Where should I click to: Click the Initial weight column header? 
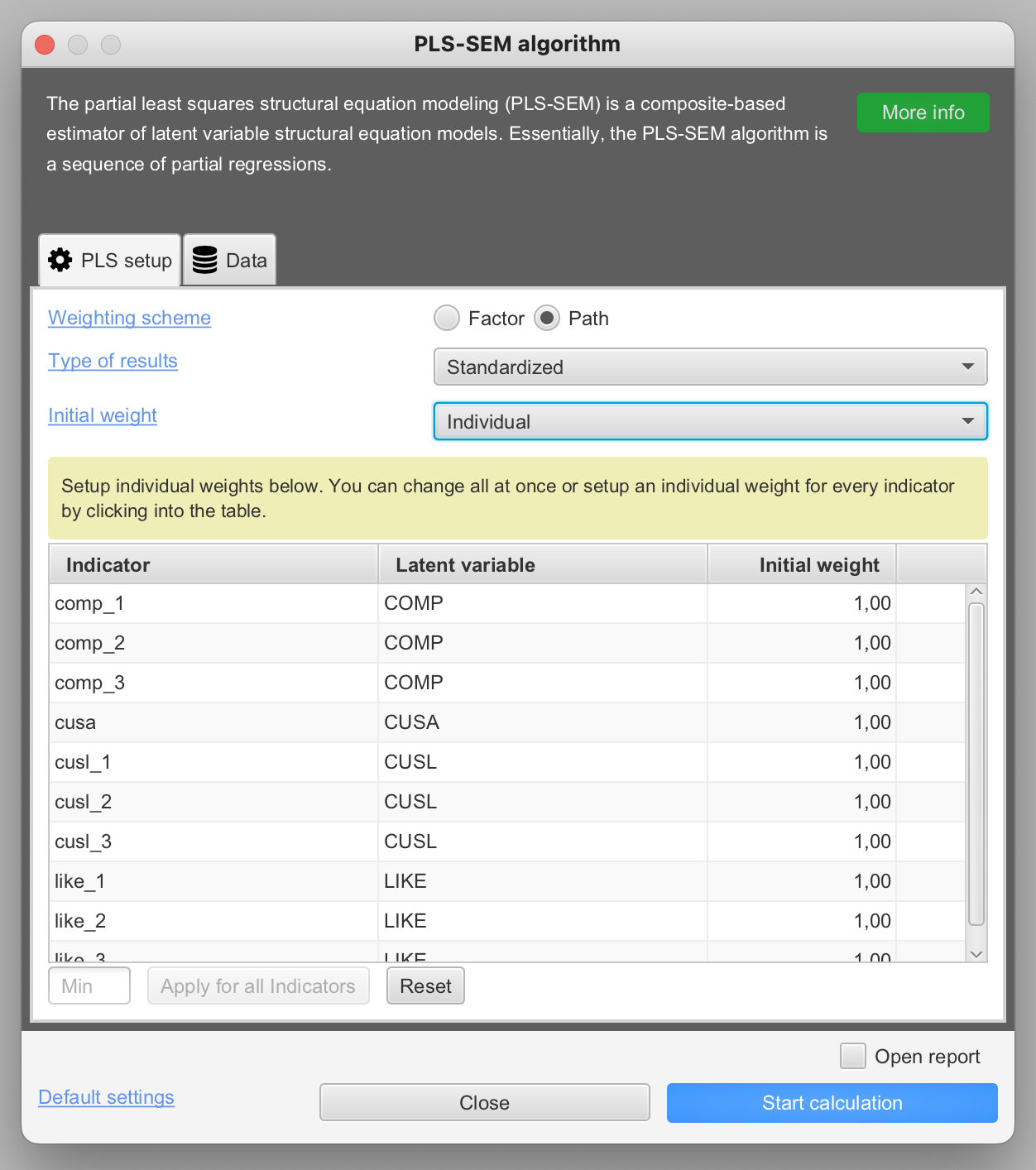pos(802,564)
